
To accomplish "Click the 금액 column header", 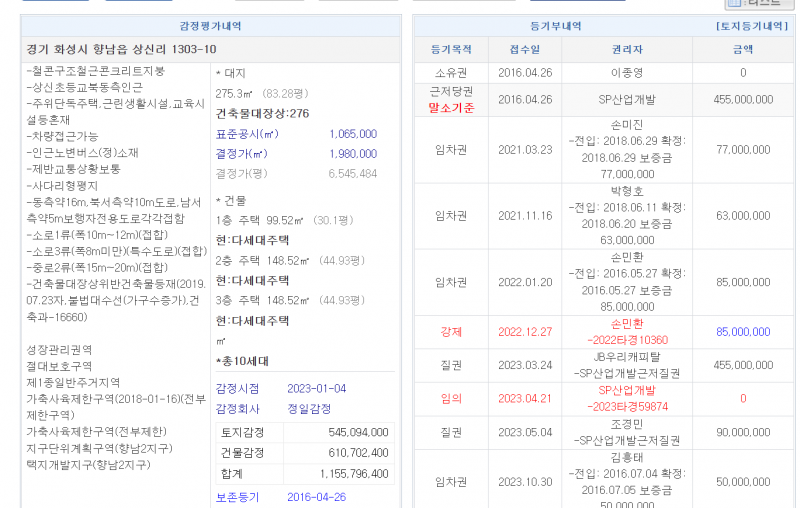I will click(743, 49).
